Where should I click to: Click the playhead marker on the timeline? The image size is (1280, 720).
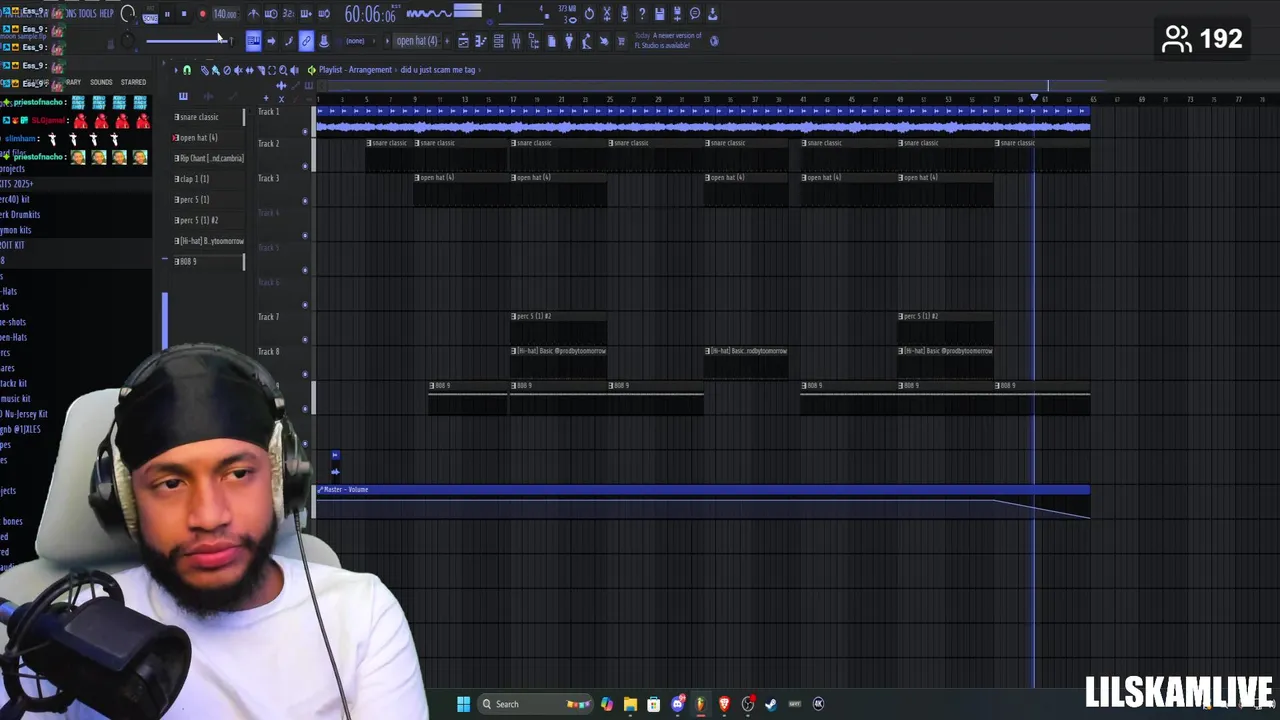(x=1034, y=97)
